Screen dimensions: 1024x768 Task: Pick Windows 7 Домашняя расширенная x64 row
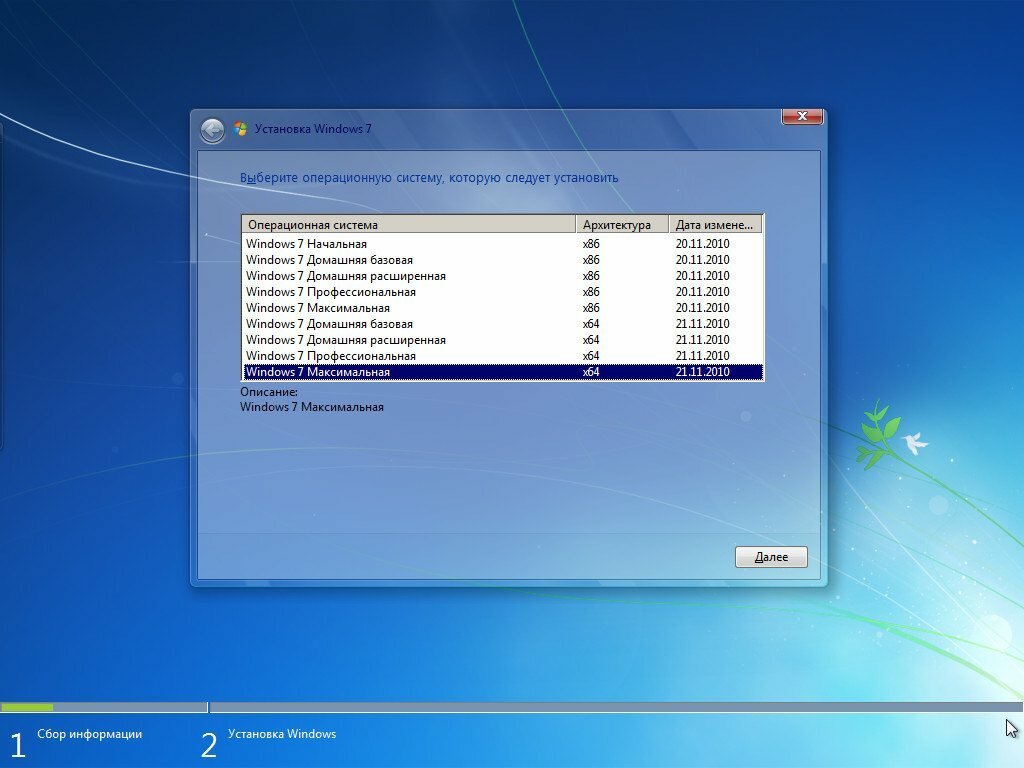346,340
